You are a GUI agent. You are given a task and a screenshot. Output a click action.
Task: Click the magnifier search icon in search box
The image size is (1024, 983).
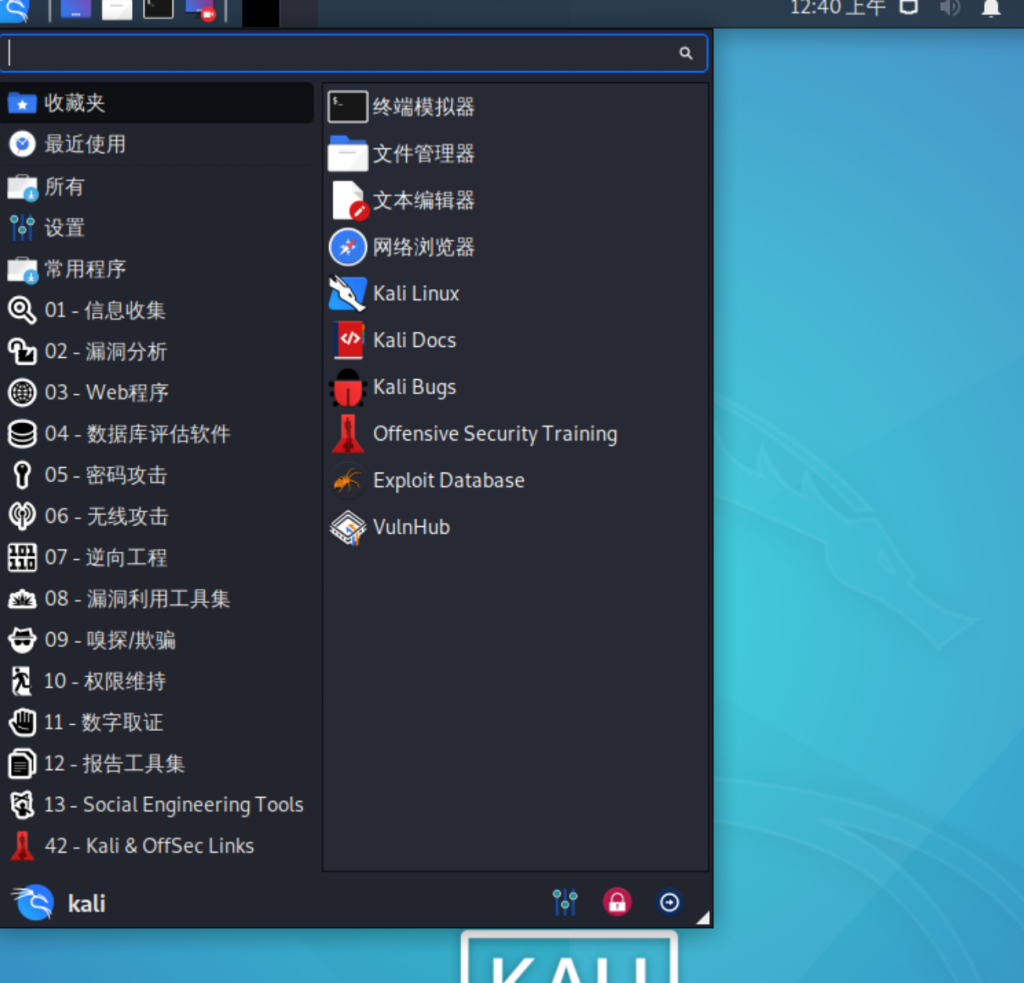click(x=685, y=53)
